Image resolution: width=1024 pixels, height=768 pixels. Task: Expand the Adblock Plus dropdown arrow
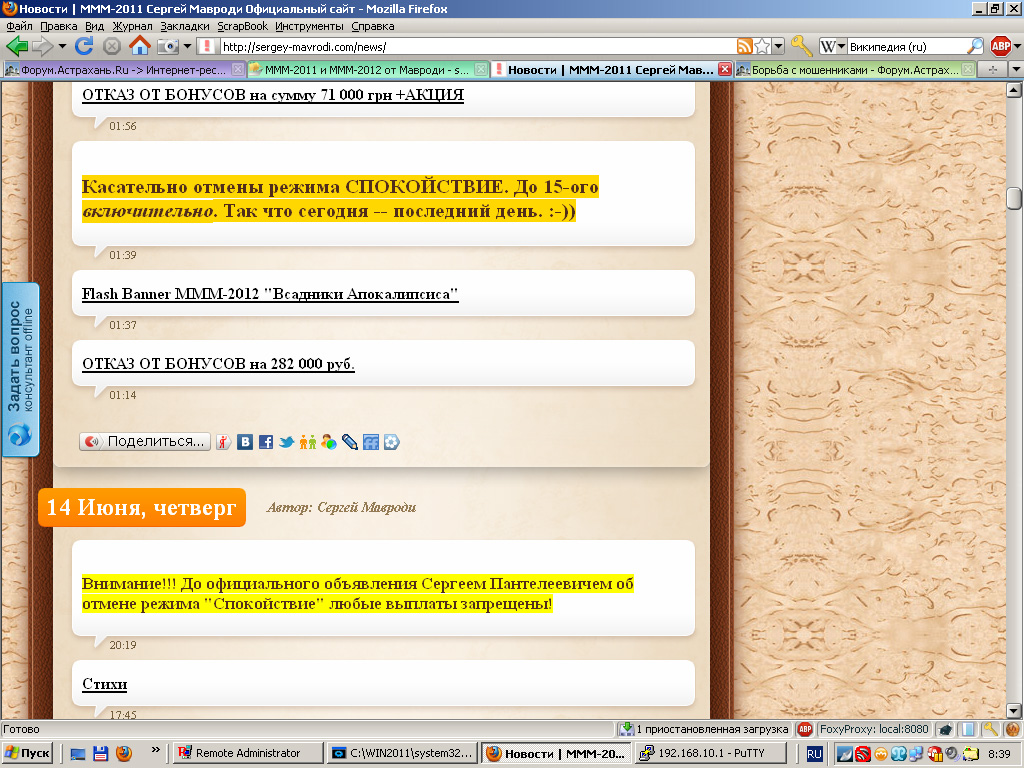click(1016, 46)
